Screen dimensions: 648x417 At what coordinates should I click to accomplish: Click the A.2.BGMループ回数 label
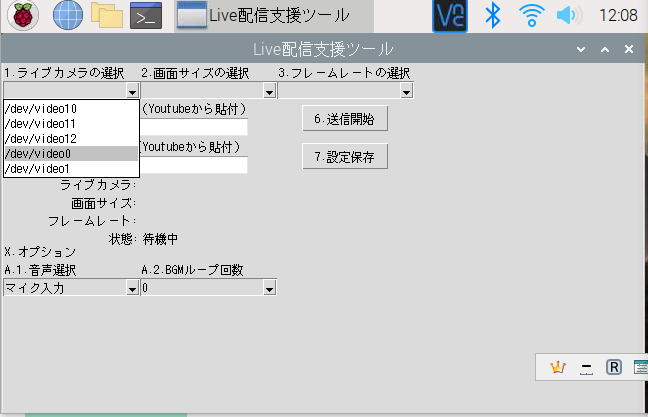pyautogui.click(x=192, y=270)
